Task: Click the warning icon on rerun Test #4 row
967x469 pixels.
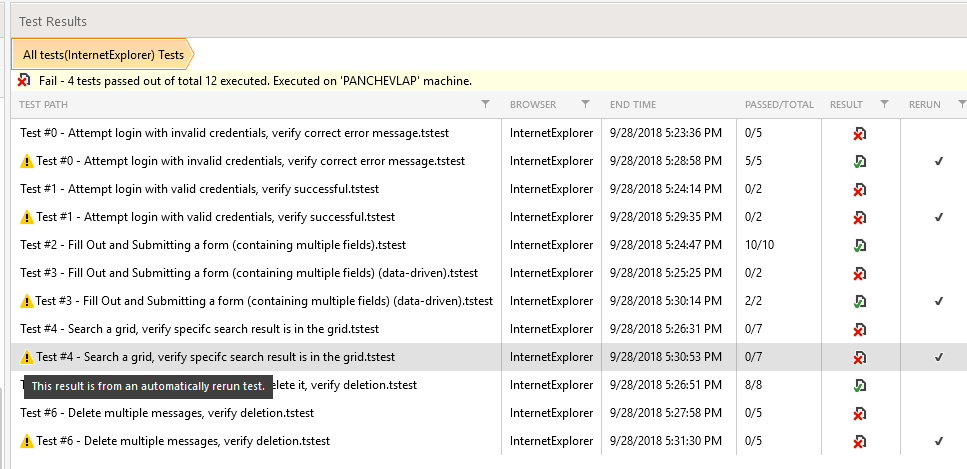Action: (27, 357)
